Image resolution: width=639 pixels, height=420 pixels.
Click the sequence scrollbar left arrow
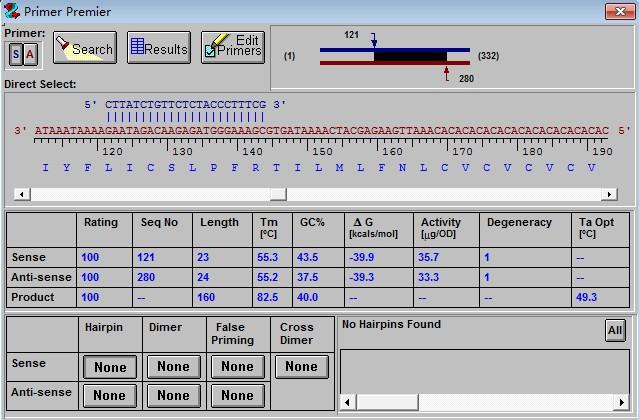click(x=22, y=194)
